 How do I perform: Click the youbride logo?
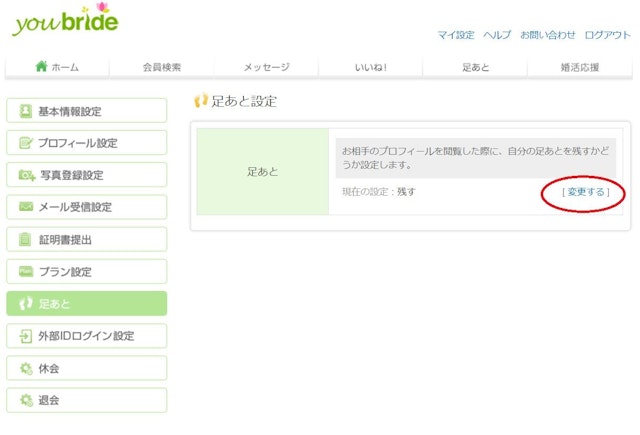(65, 21)
